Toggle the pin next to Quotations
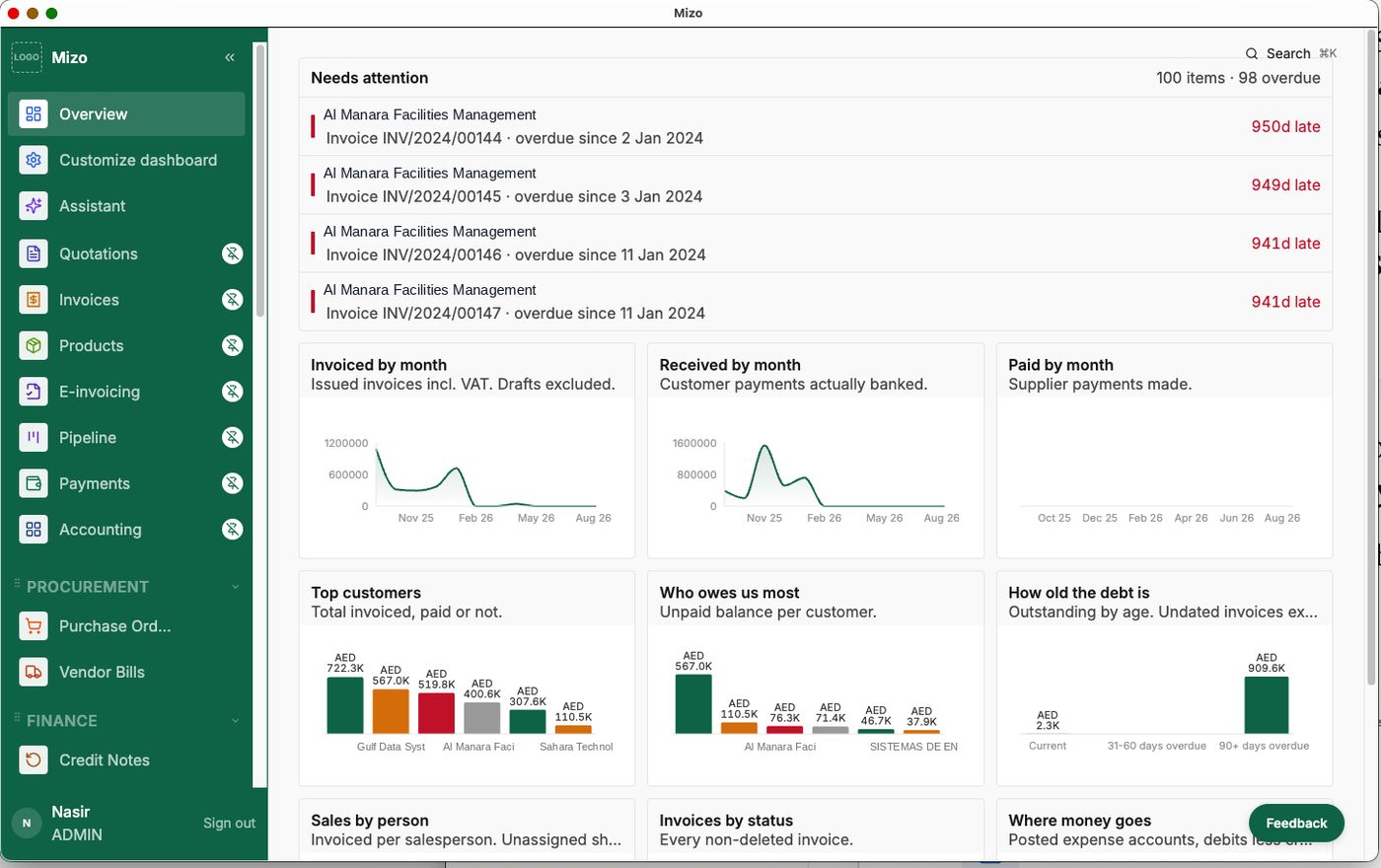Image resolution: width=1381 pixels, height=868 pixels. pyautogui.click(x=233, y=253)
